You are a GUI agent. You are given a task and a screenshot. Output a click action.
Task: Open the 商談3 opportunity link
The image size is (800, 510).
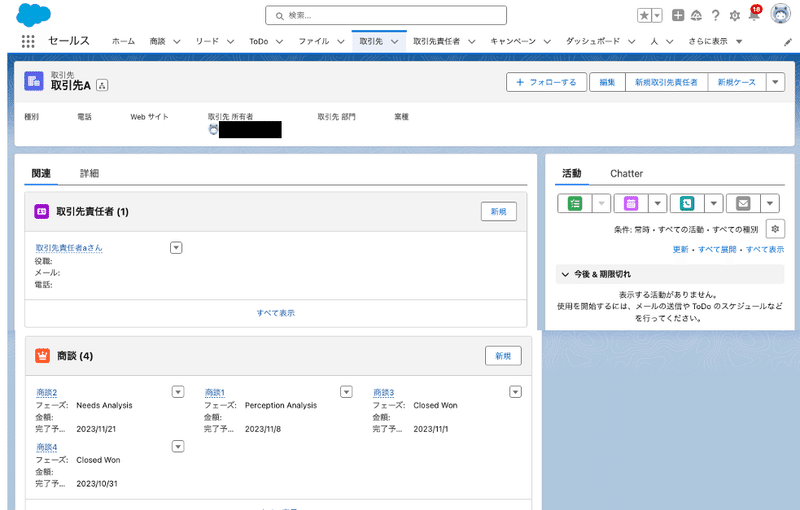click(x=383, y=393)
